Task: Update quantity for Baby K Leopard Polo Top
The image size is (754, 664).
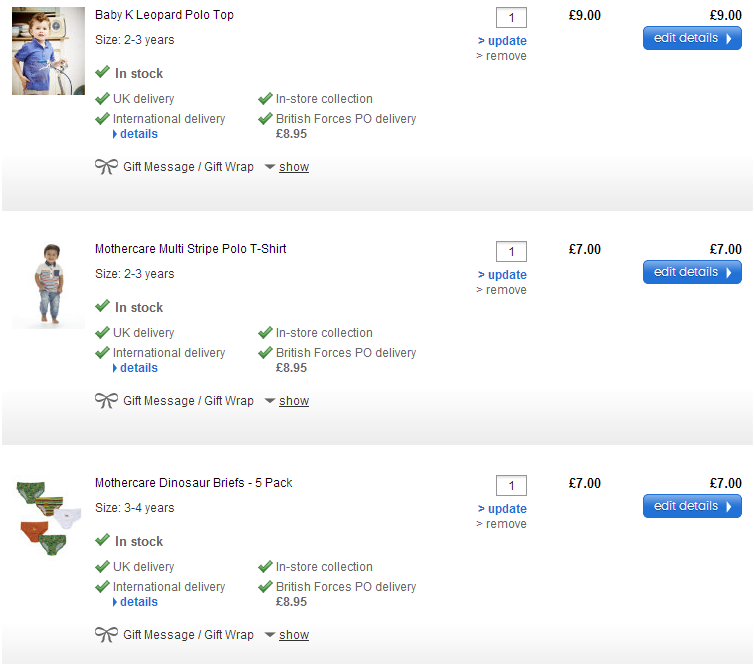Action: [x=506, y=41]
